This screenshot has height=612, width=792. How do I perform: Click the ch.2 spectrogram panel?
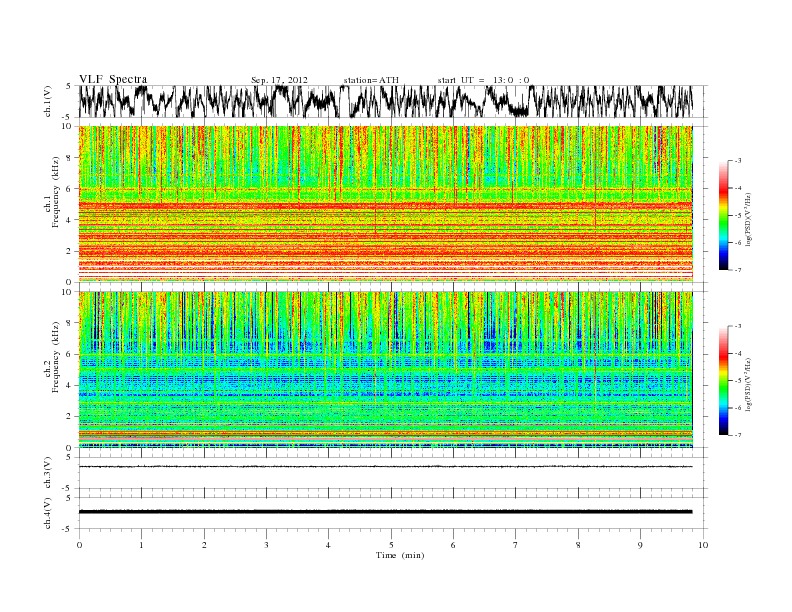point(385,370)
